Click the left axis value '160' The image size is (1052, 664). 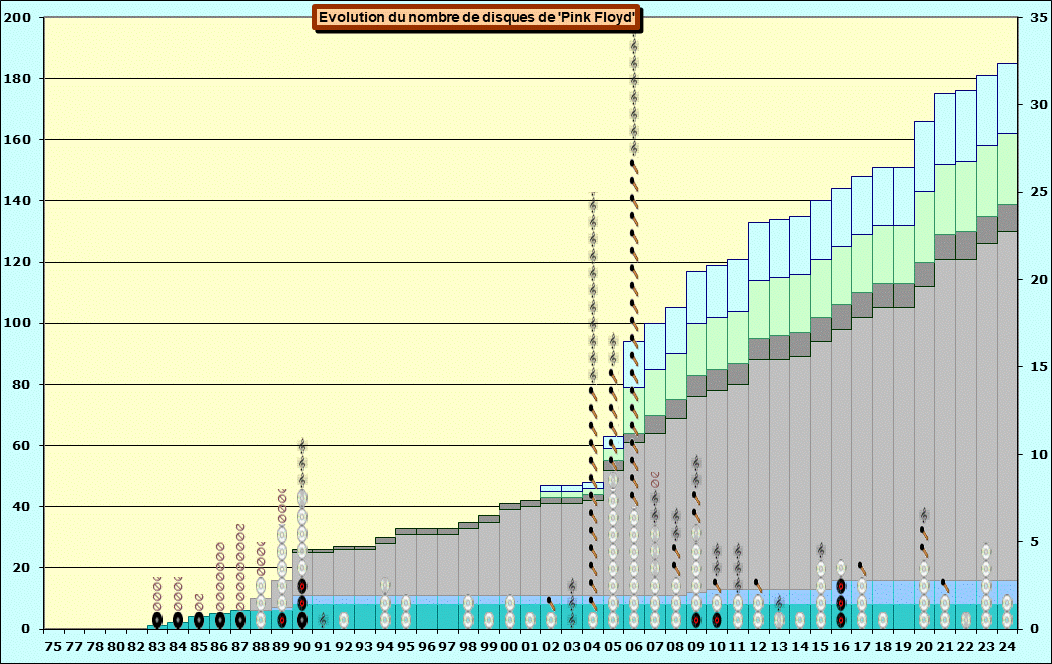click(x=17, y=140)
